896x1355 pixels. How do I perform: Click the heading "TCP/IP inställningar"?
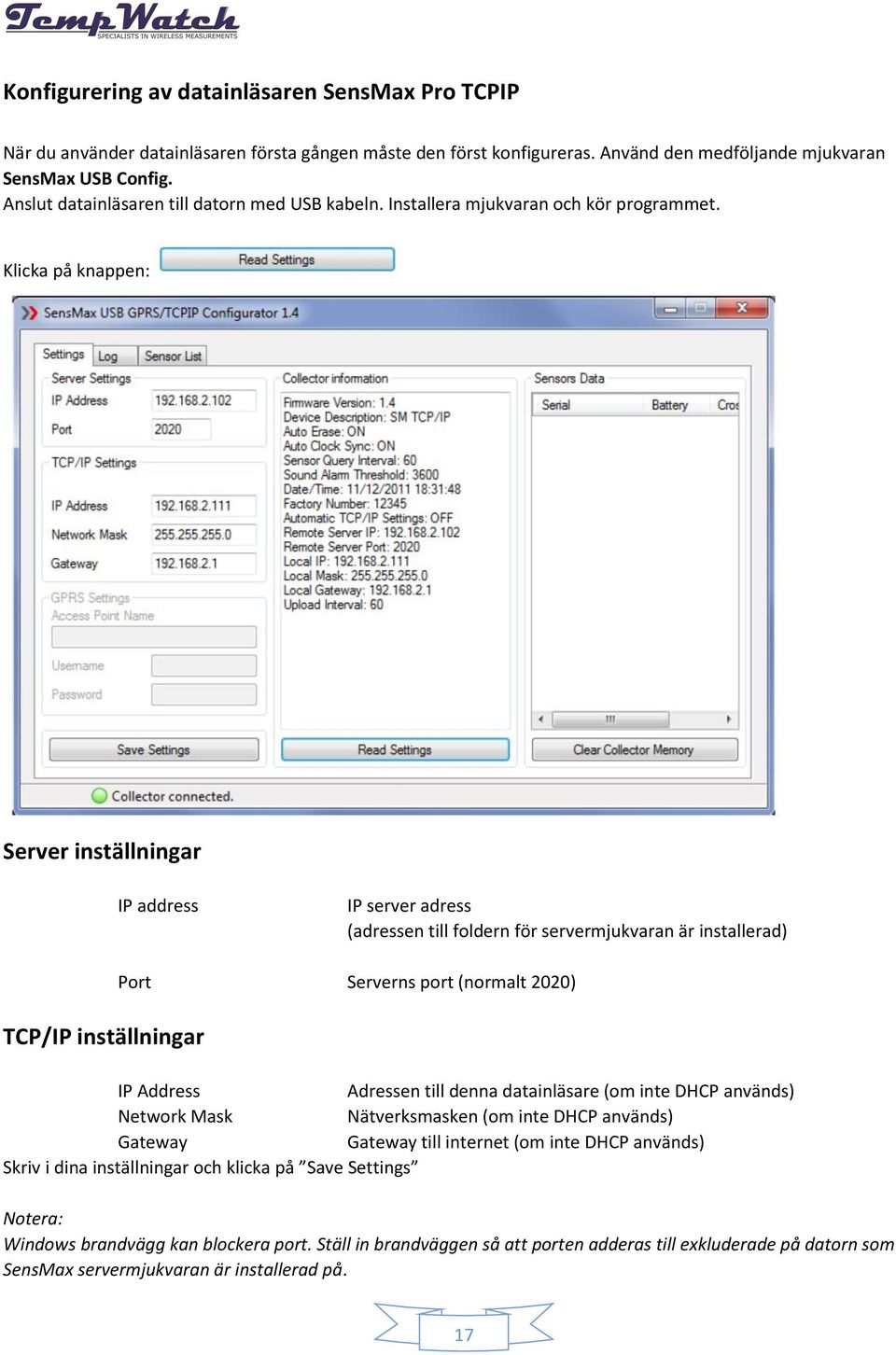click(104, 1037)
